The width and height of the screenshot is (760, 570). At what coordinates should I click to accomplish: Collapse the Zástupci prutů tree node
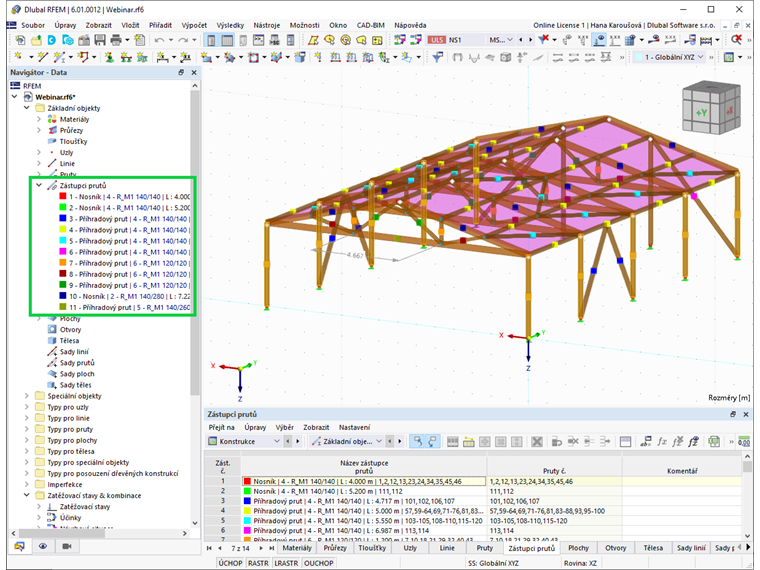click(x=39, y=185)
